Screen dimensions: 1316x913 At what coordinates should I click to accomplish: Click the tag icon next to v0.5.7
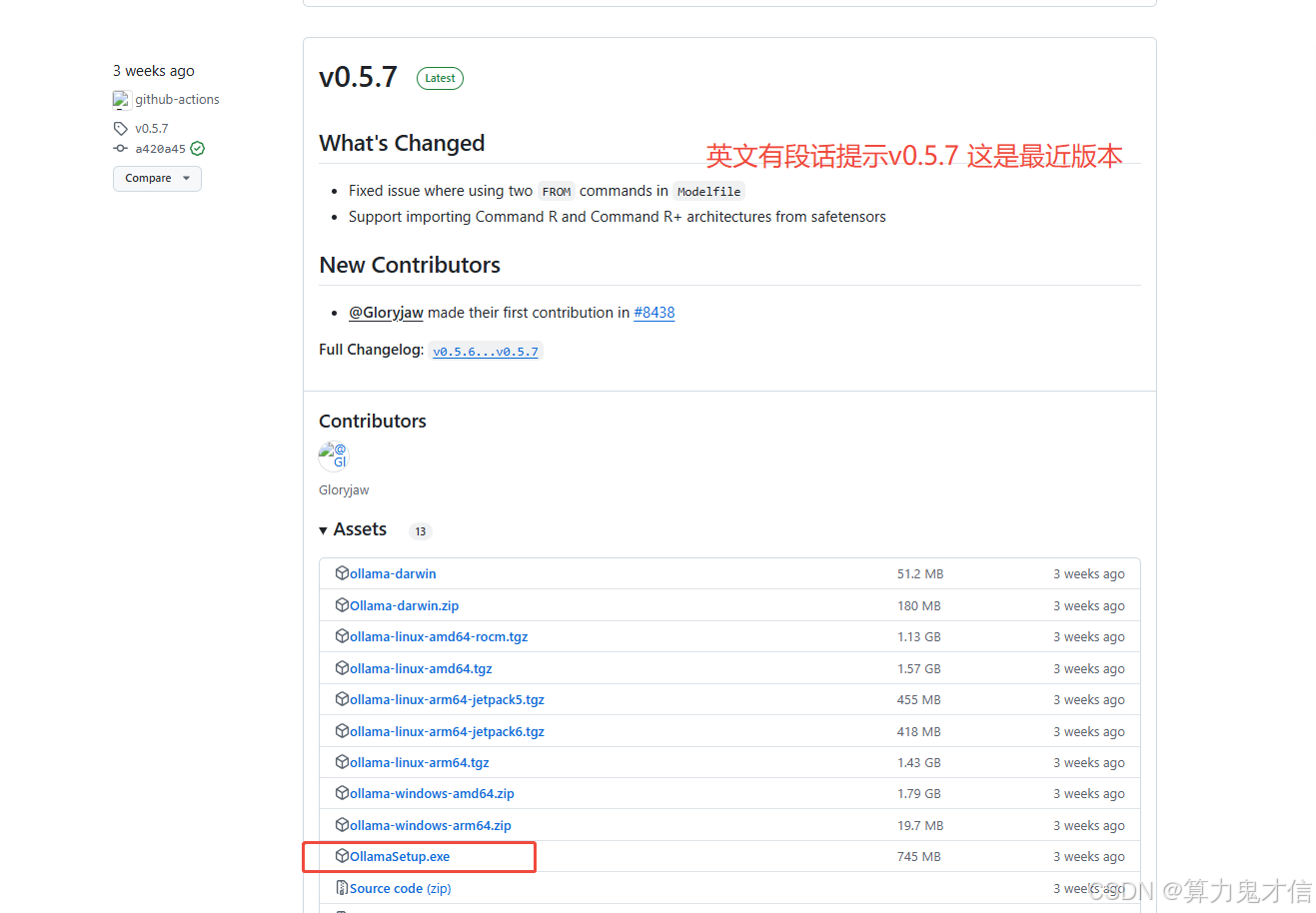pyautogui.click(x=121, y=129)
